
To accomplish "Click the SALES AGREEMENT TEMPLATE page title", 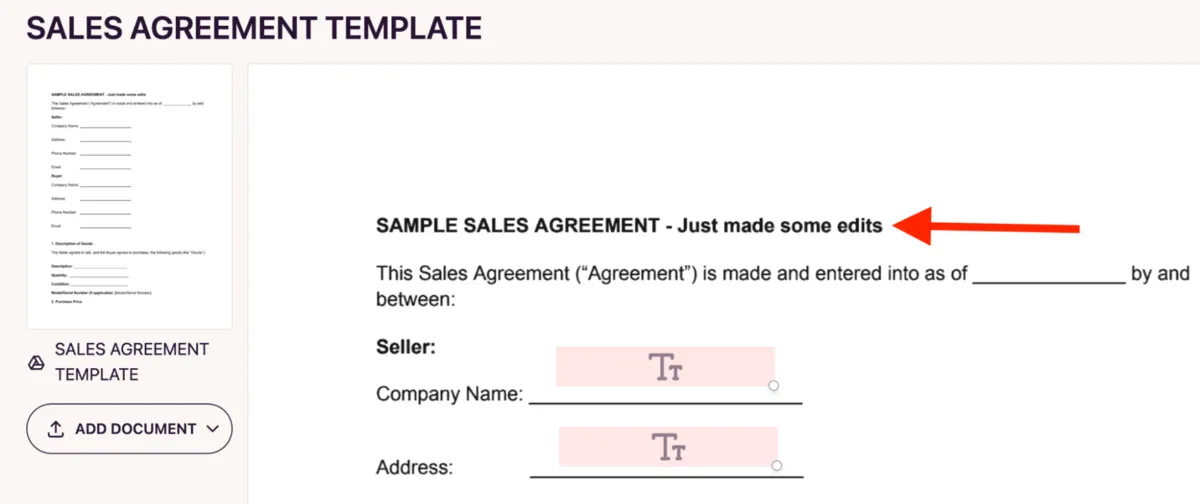I will [x=254, y=28].
